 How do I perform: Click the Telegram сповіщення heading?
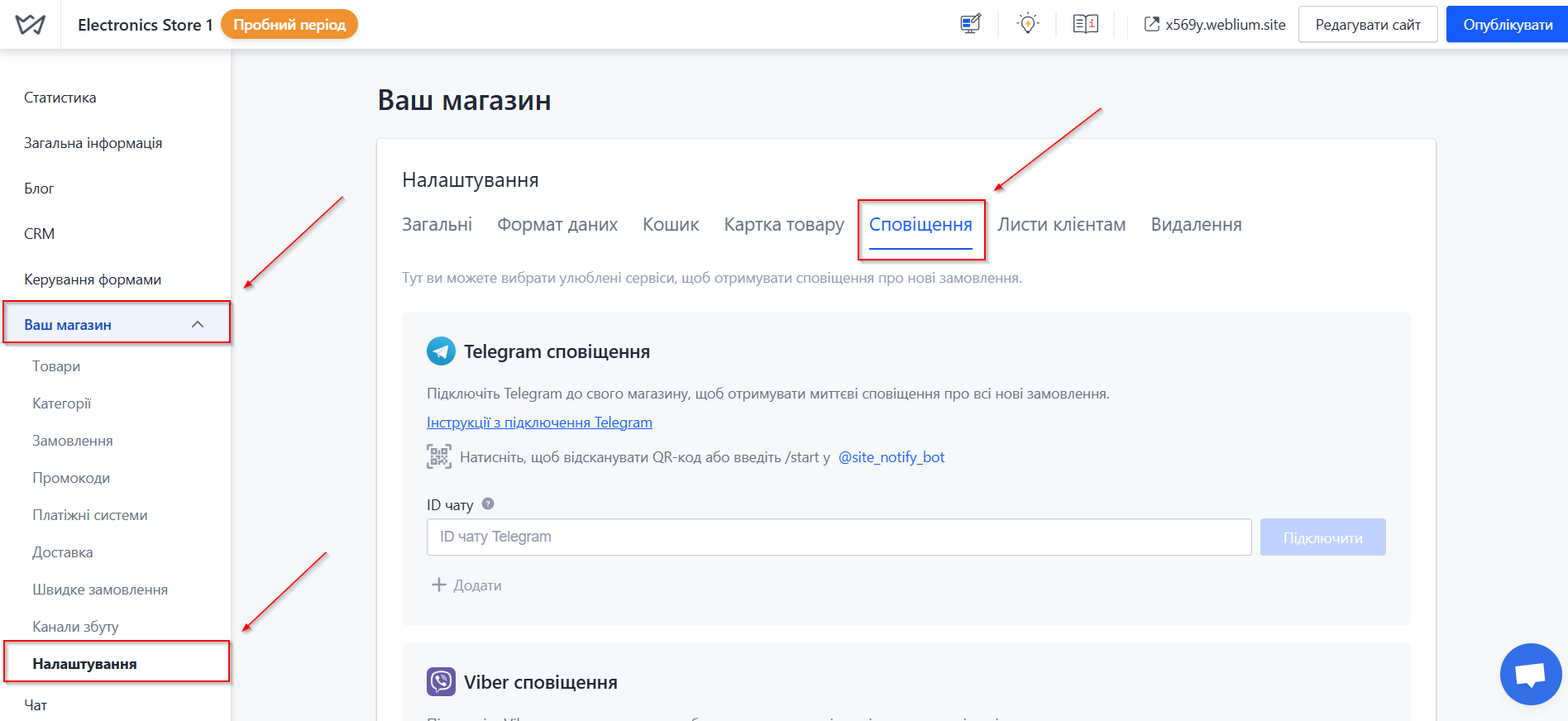pos(557,351)
